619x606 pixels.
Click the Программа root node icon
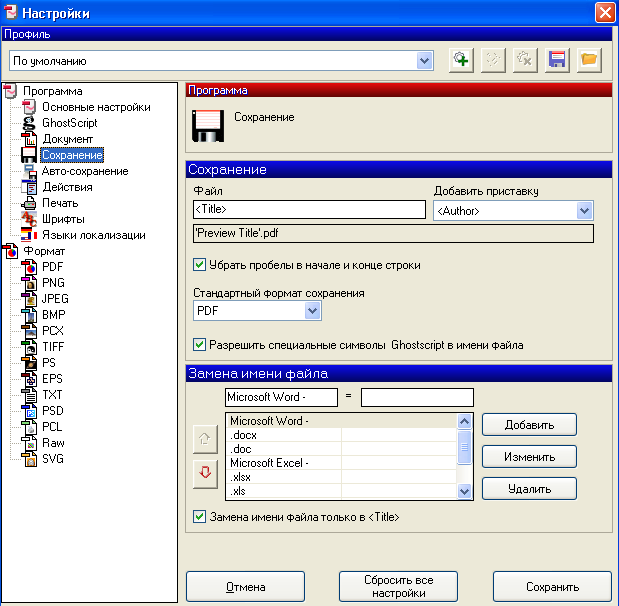click(11, 91)
